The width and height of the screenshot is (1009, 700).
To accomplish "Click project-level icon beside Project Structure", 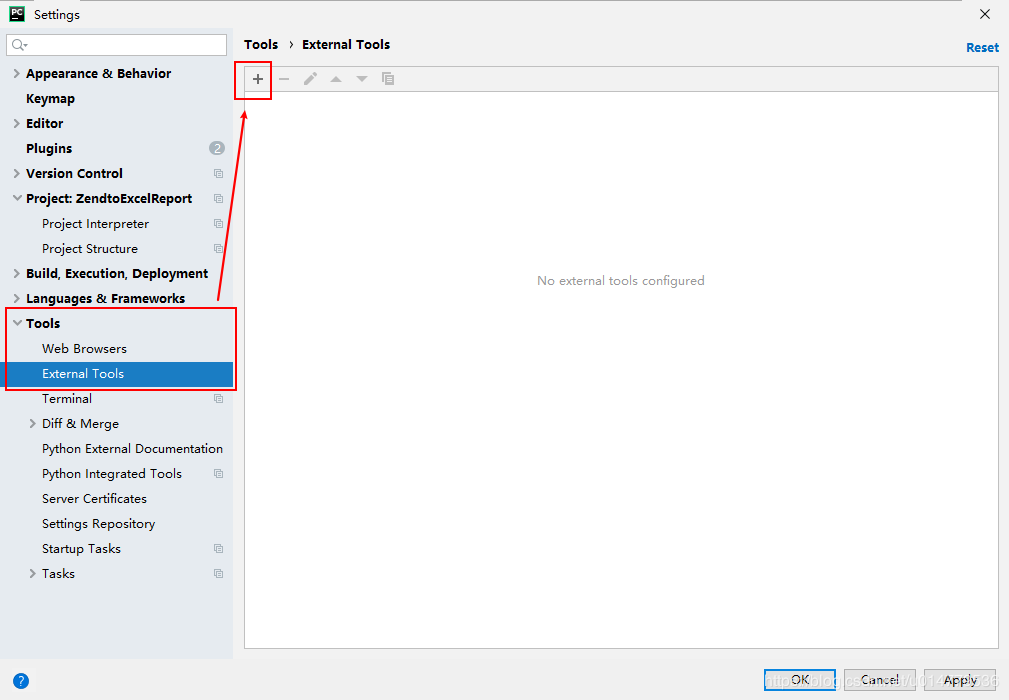I will tap(219, 249).
